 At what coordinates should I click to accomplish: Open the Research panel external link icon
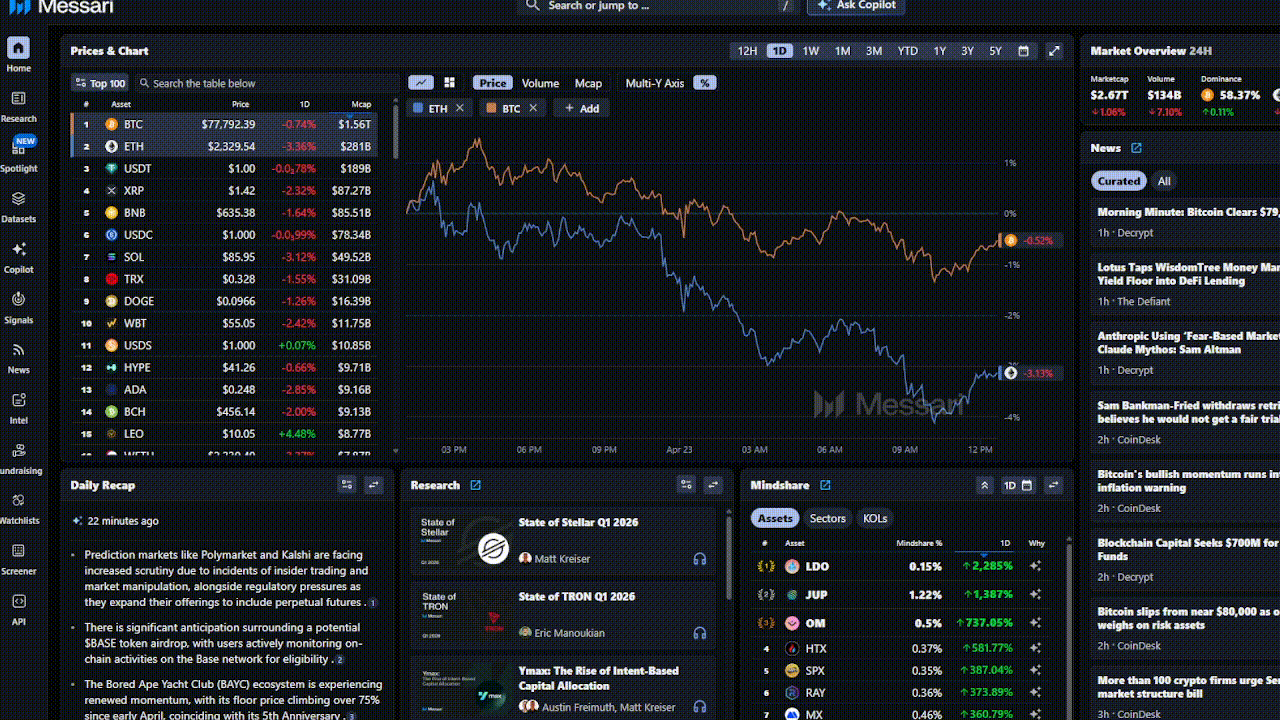[x=476, y=485]
